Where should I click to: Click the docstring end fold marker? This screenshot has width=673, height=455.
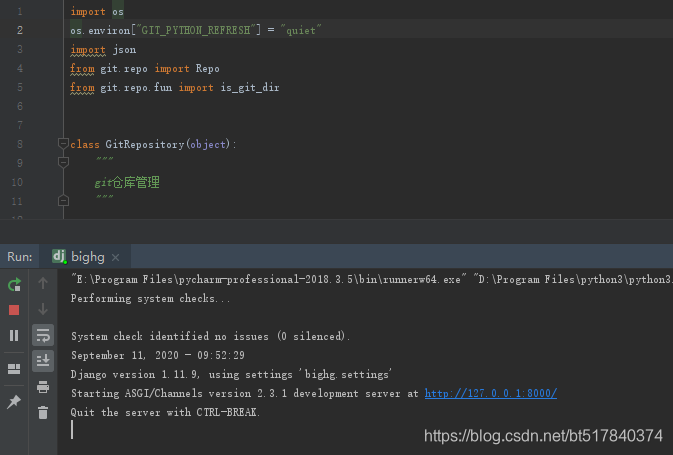click(63, 200)
